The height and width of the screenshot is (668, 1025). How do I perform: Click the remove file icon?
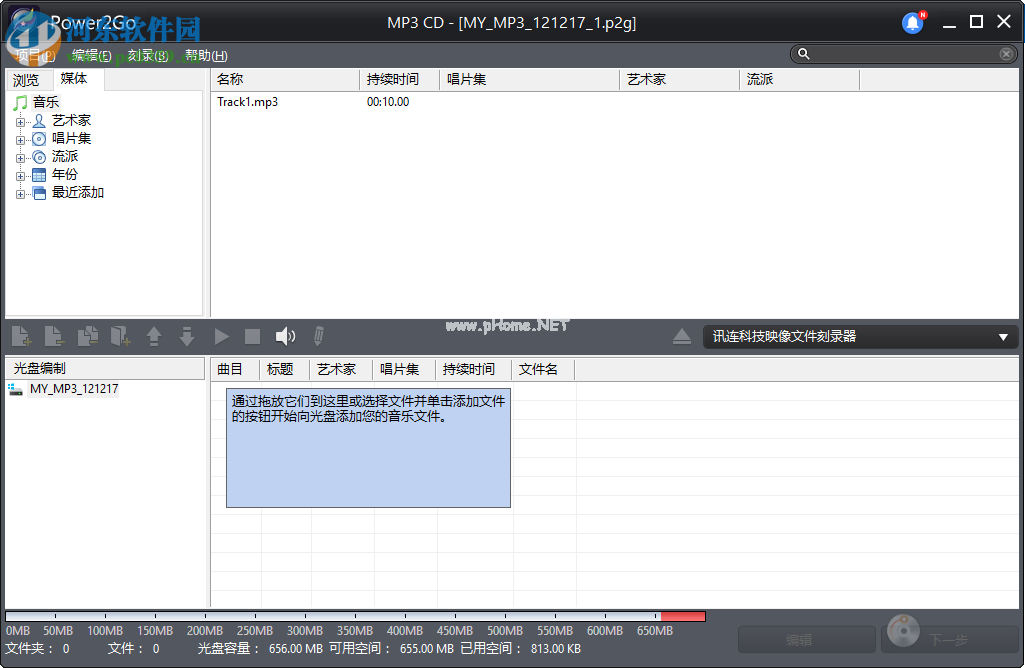[x=55, y=336]
